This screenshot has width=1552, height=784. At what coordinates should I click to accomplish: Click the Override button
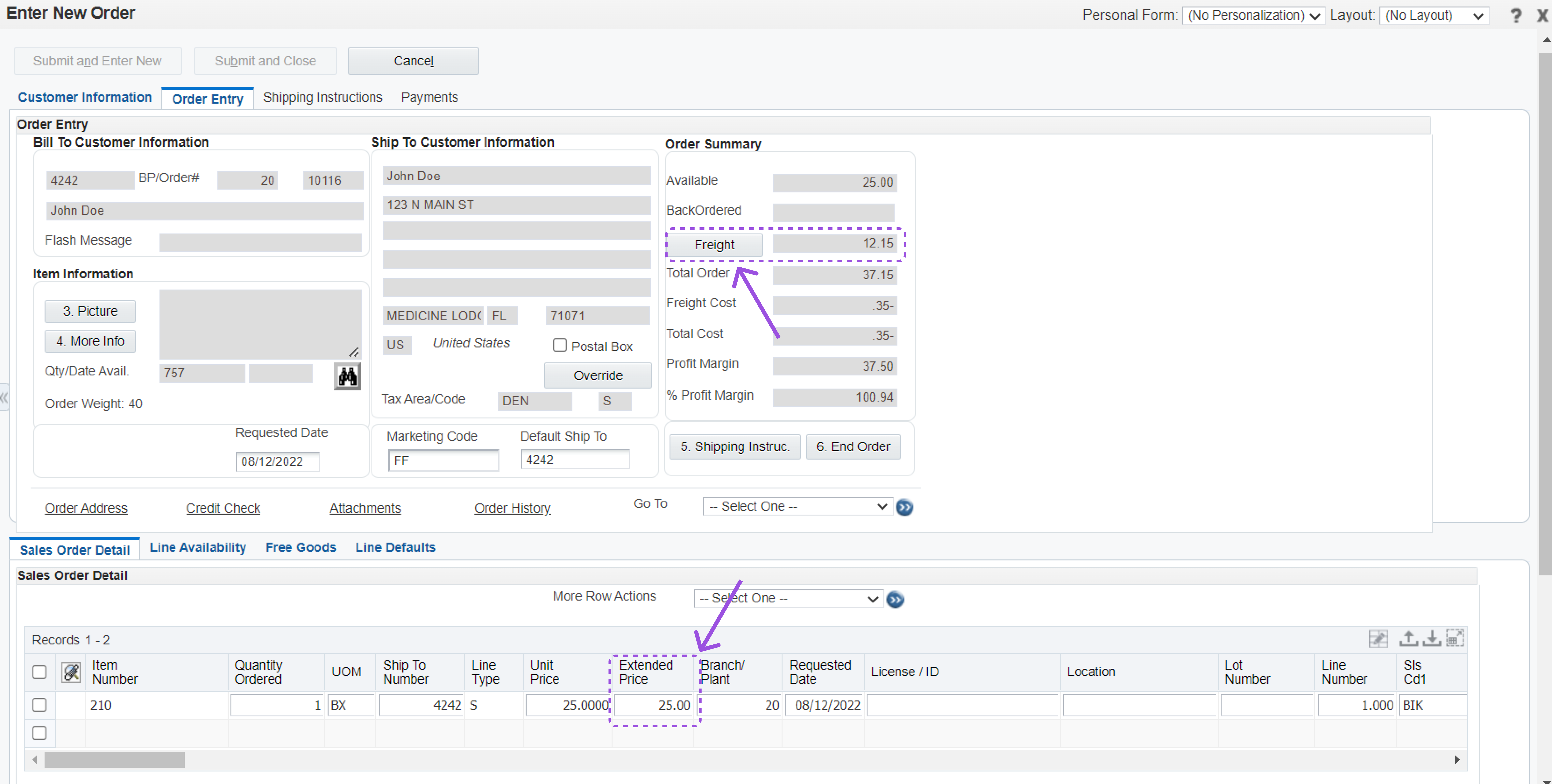point(598,375)
